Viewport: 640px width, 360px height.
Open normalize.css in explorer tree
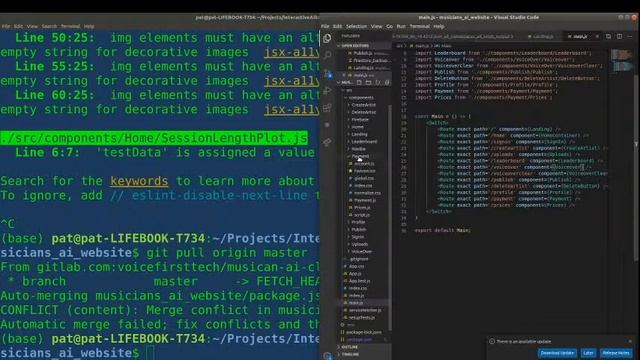click(367, 193)
